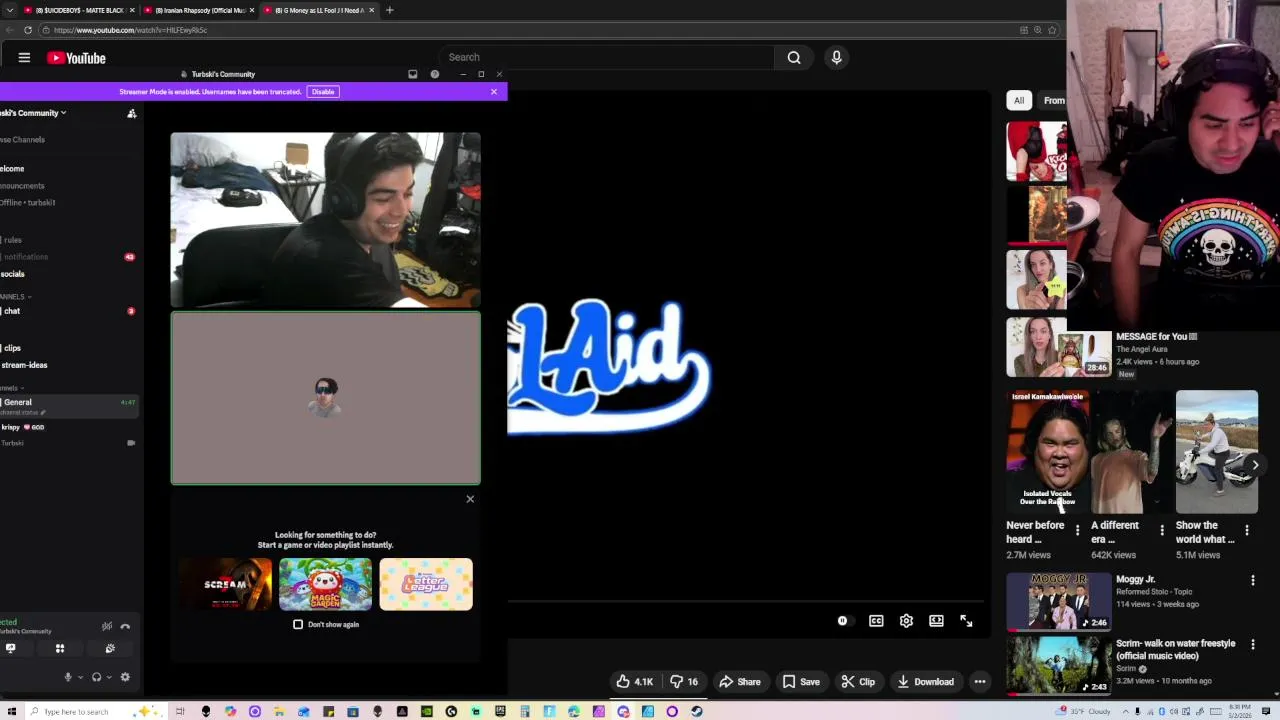Disable Streamer Mode from the banner
1280x720 pixels.
point(323,92)
